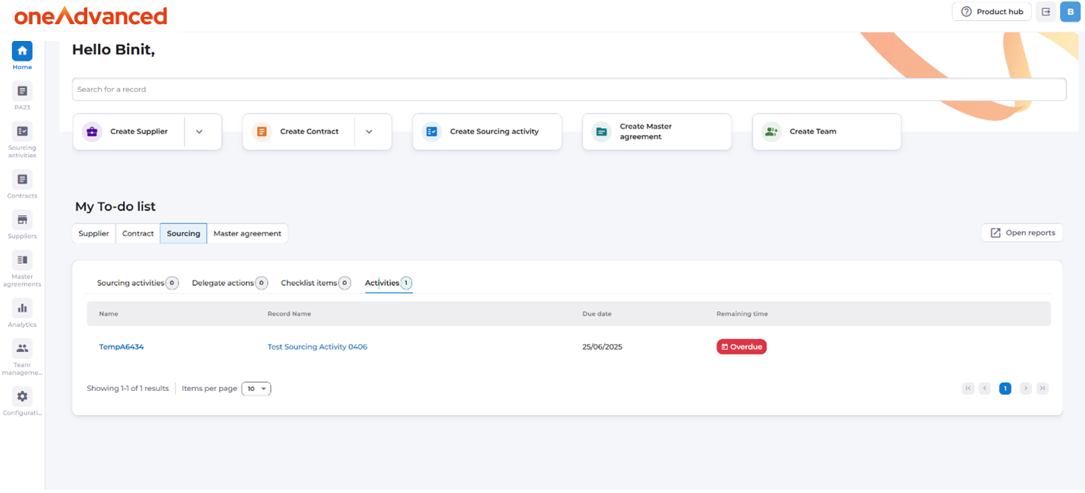Click the Create Team people icon

[772, 132]
